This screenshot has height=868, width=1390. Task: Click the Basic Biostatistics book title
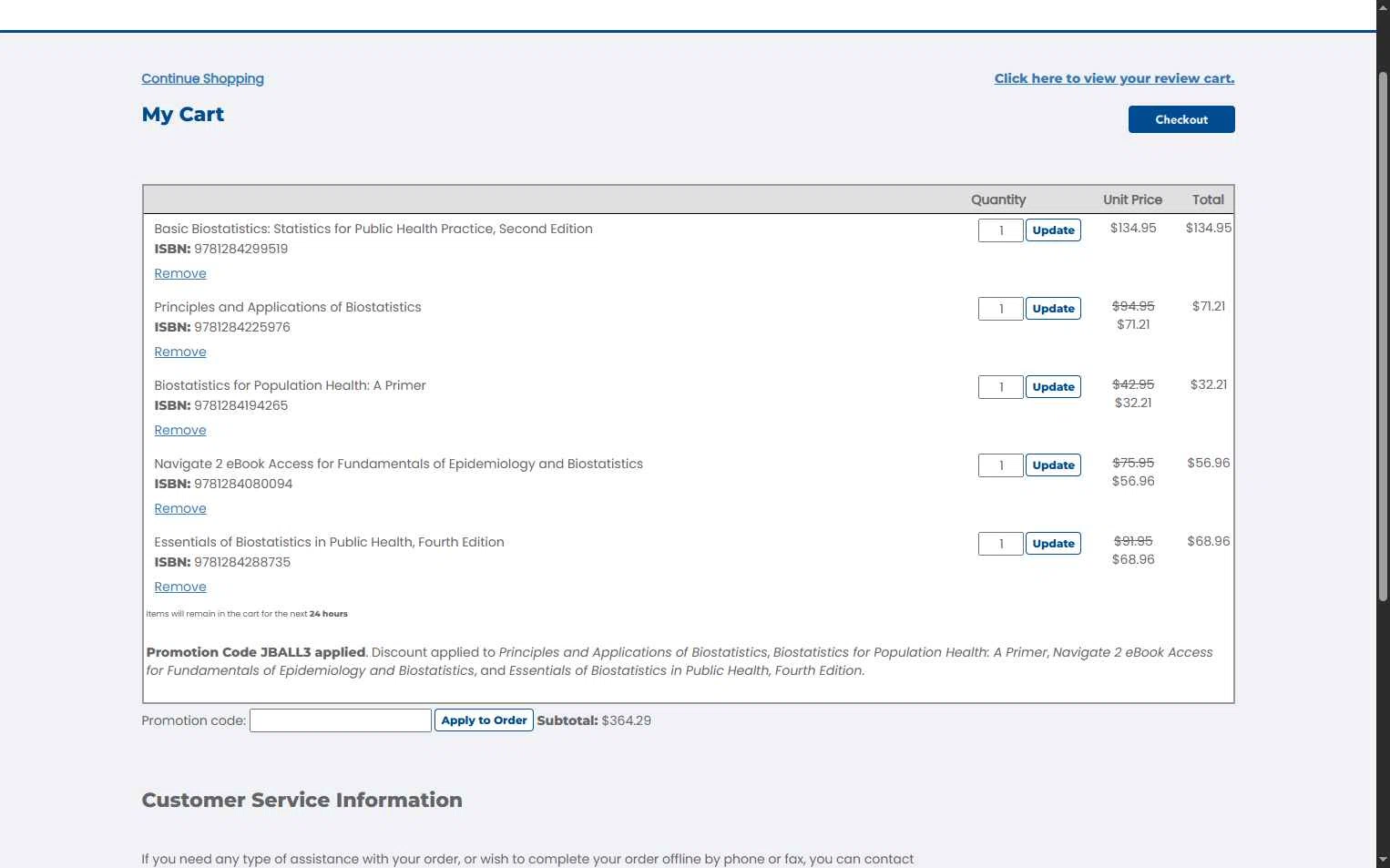[x=373, y=229]
